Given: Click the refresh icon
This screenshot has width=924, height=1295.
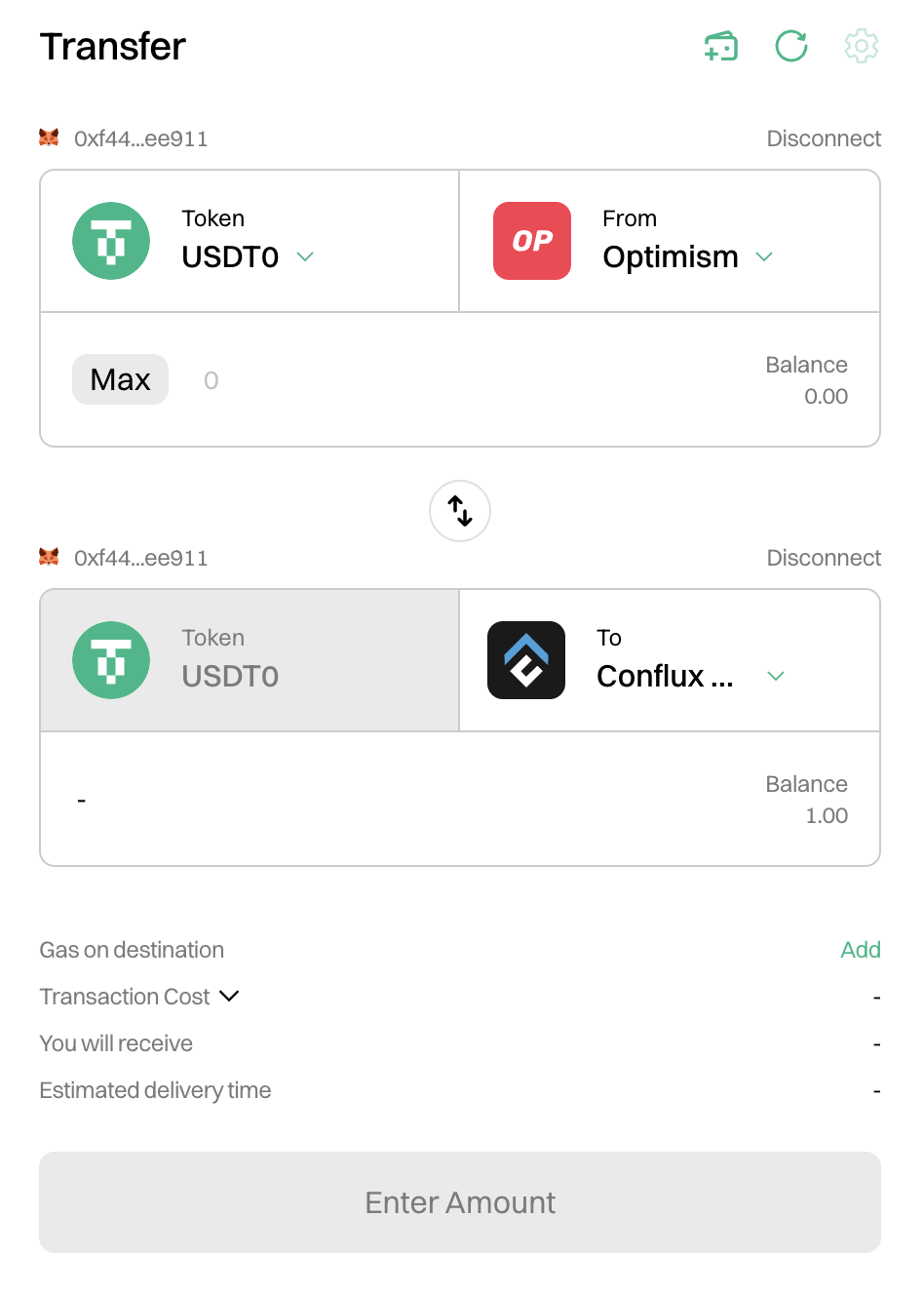Looking at the screenshot, I should [791, 46].
